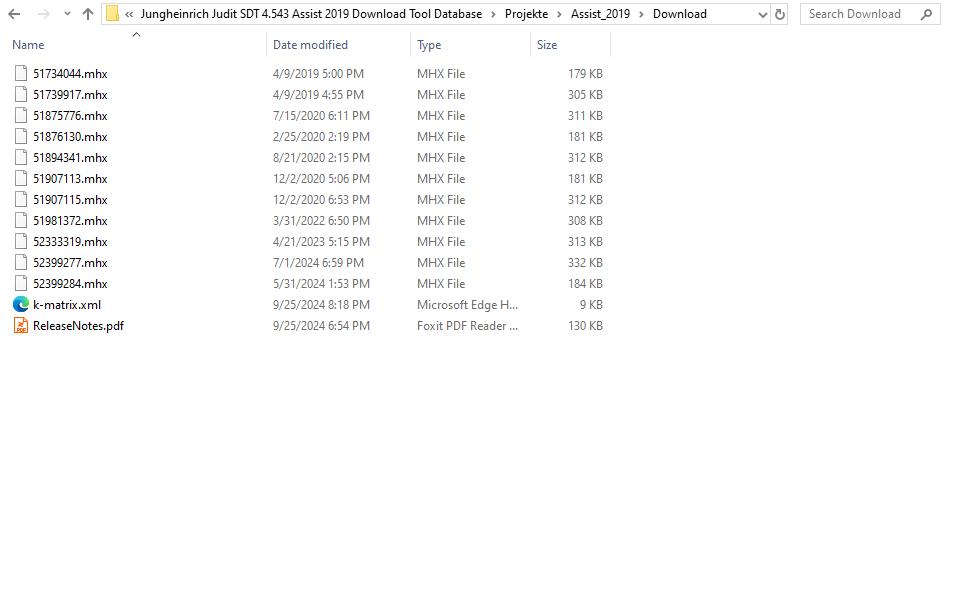The height and width of the screenshot is (593, 954).
Task: Select file icon of 51981372.mhx
Action: tap(21, 220)
